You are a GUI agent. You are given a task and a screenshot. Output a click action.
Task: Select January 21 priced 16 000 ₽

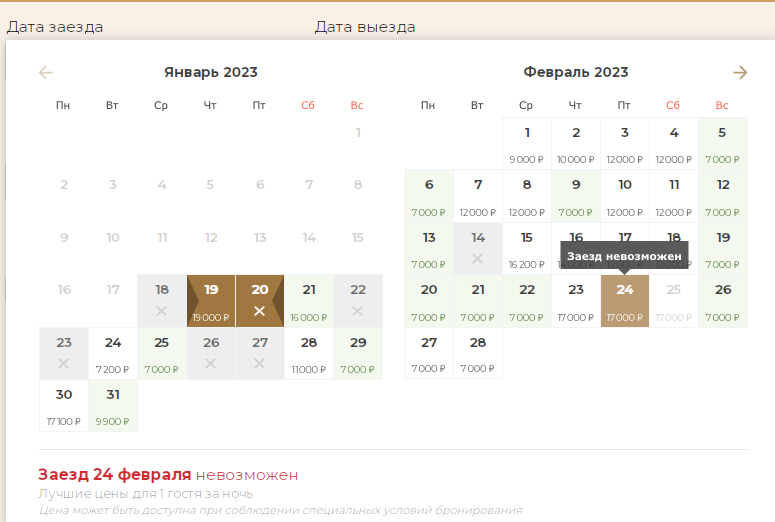tap(309, 300)
